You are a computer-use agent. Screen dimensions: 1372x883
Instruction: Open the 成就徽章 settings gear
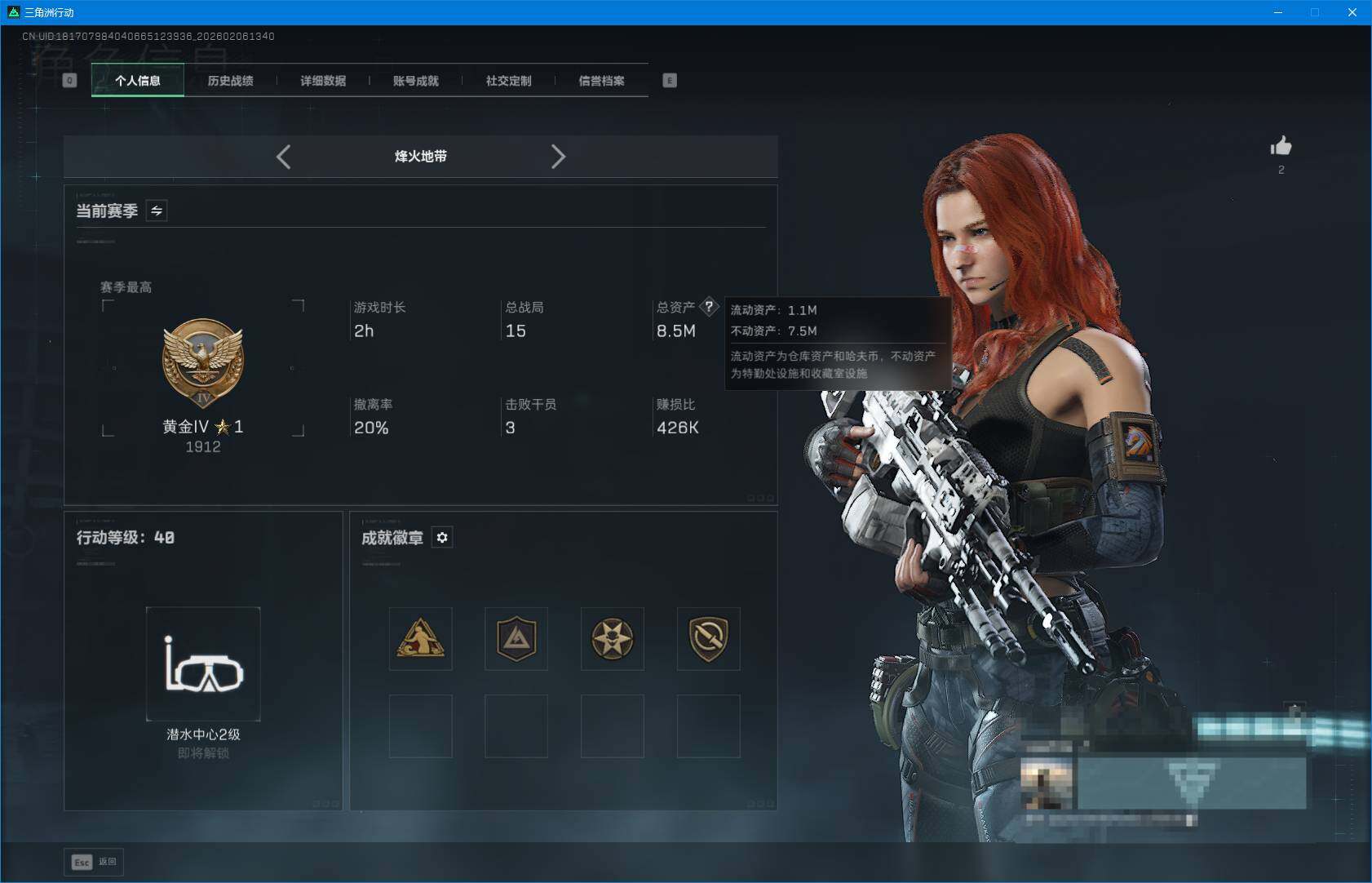pos(442,538)
